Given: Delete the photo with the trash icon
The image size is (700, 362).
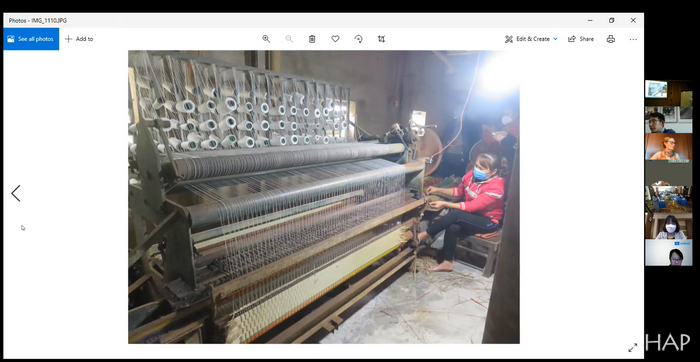Looking at the screenshot, I should [312, 39].
